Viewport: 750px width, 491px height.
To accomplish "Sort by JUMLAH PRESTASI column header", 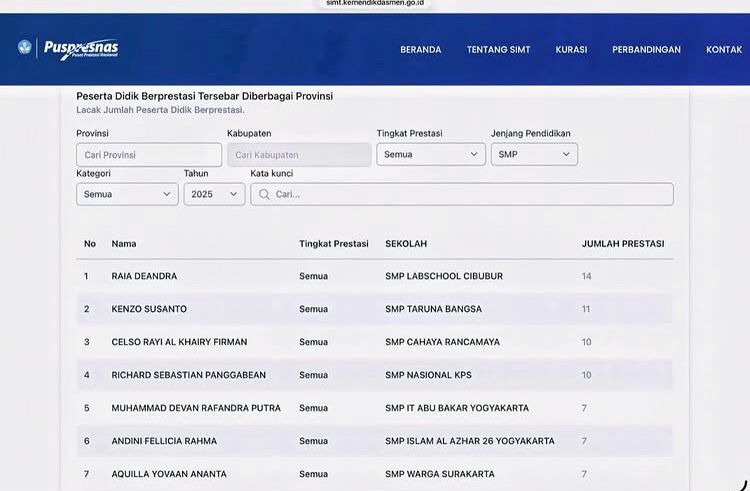I will 622,244.
